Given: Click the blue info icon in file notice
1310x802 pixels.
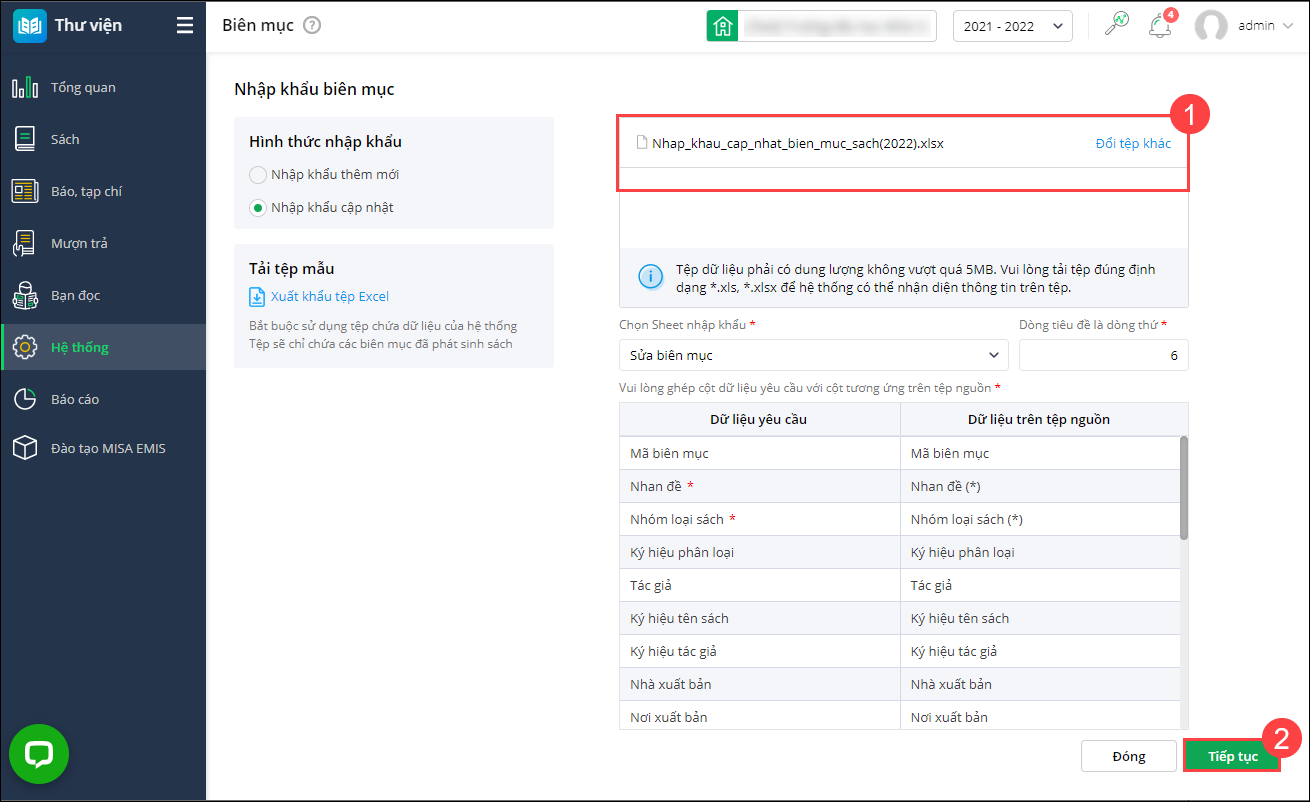Looking at the screenshot, I should (x=650, y=277).
